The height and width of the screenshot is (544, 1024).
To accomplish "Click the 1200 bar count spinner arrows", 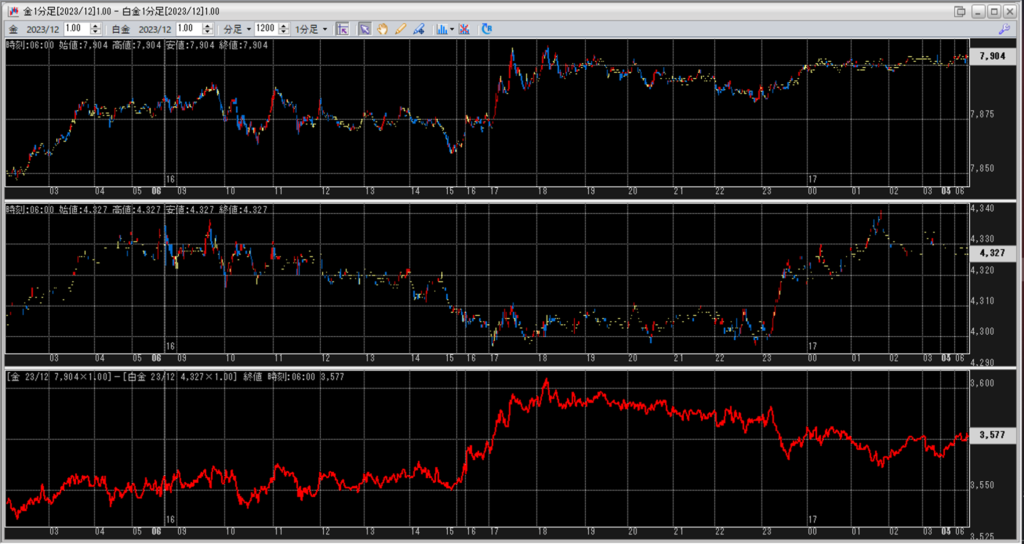I will click(283, 29).
